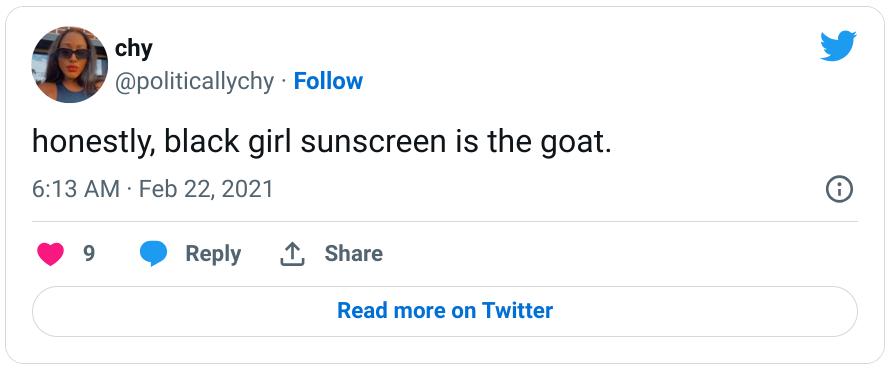The width and height of the screenshot is (894, 369).
Task: Click the like count 9
Action: tap(89, 253)
